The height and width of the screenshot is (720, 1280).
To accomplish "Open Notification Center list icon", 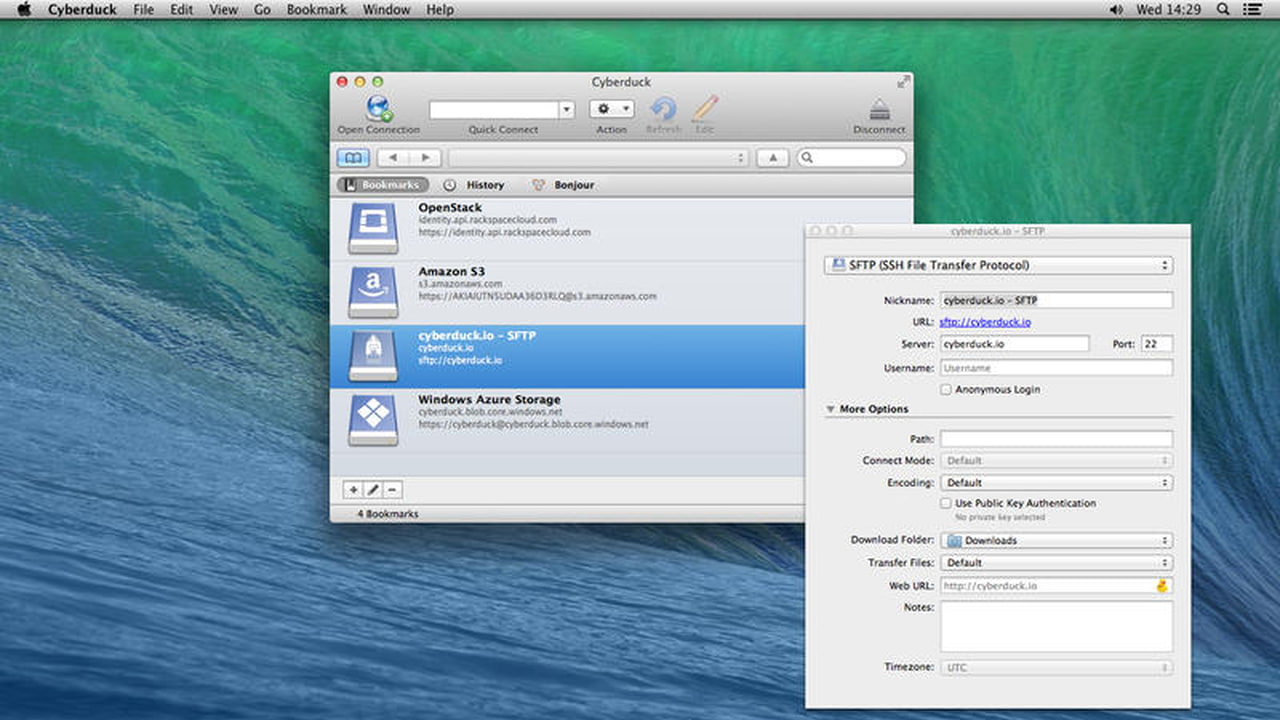I will tap(1252, 9).
